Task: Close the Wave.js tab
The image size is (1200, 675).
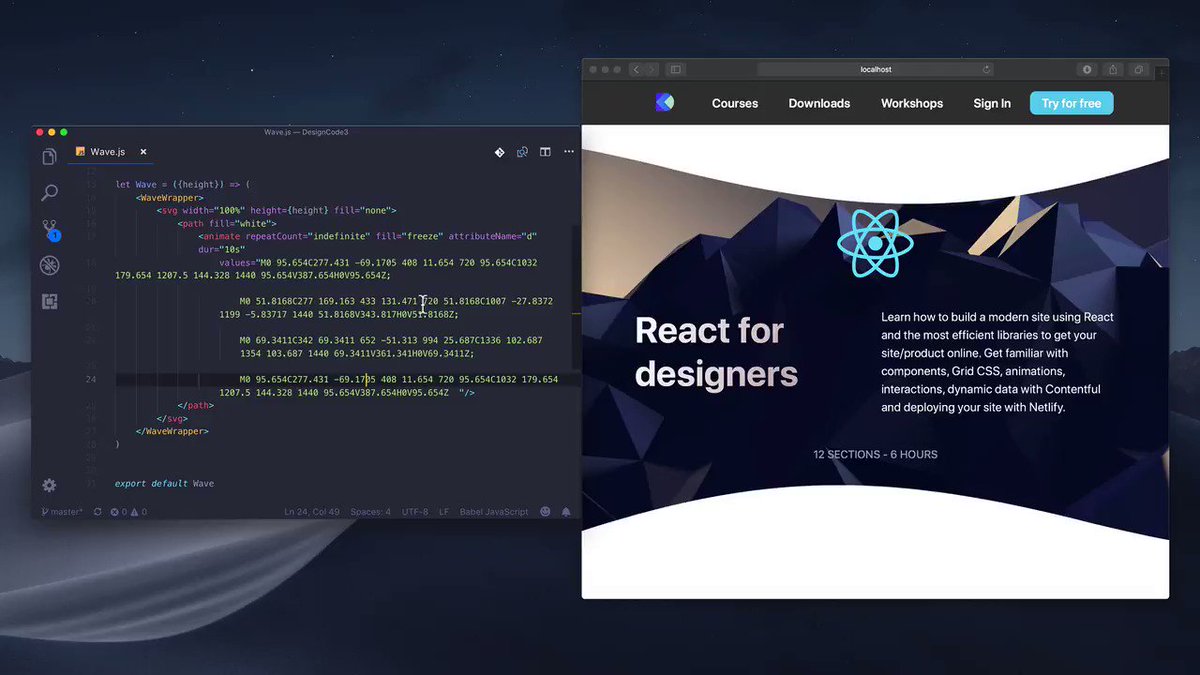Action: pyautogui.click(x=143, y=152)
